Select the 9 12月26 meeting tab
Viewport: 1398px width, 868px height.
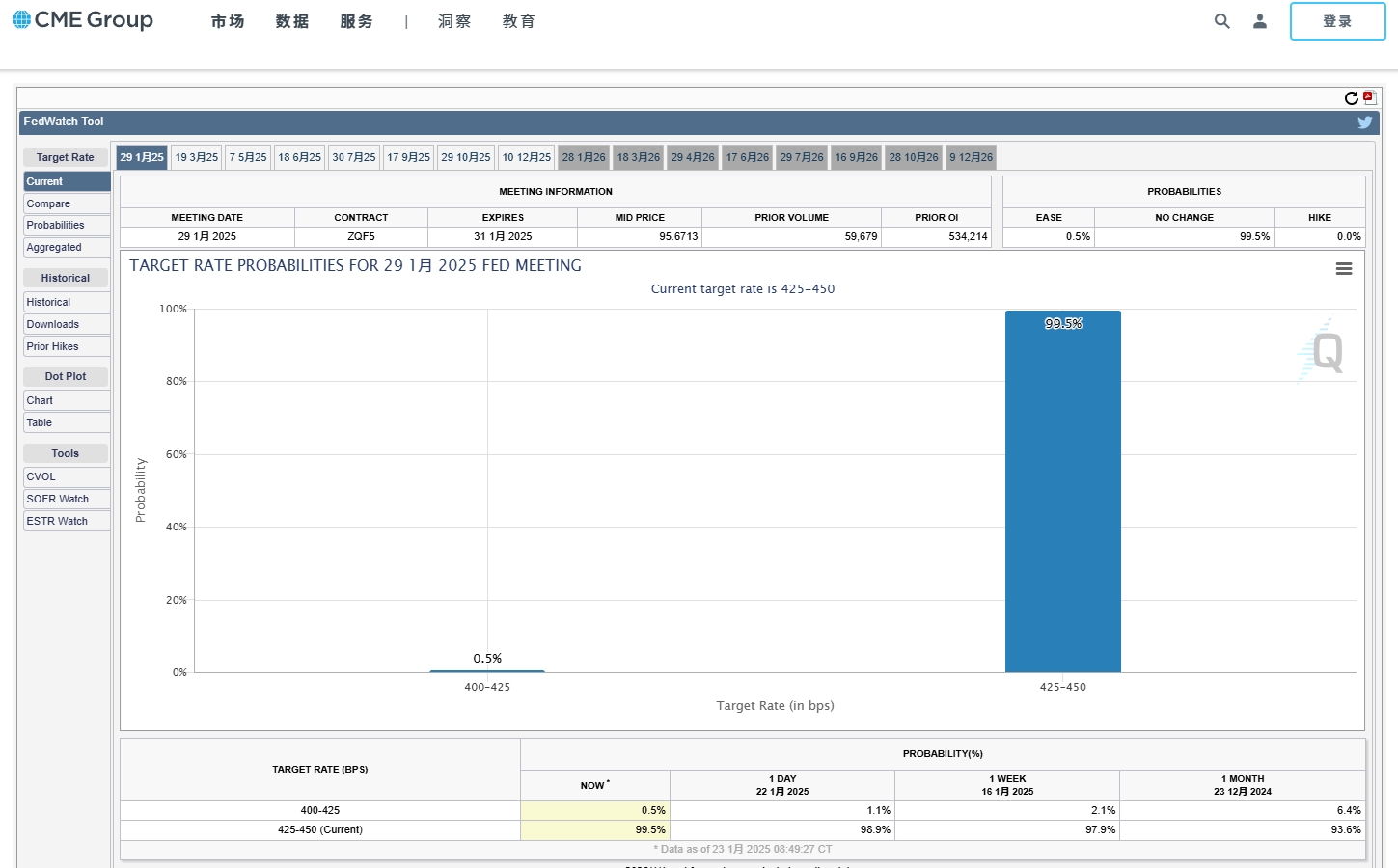pyautogui.click(x=971, y=157)
